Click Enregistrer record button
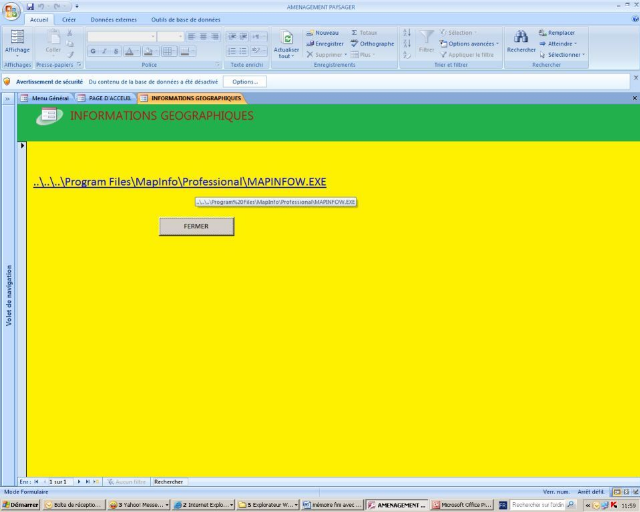The width and height of the screenshot is (640, 512). (x=325, y=44)
